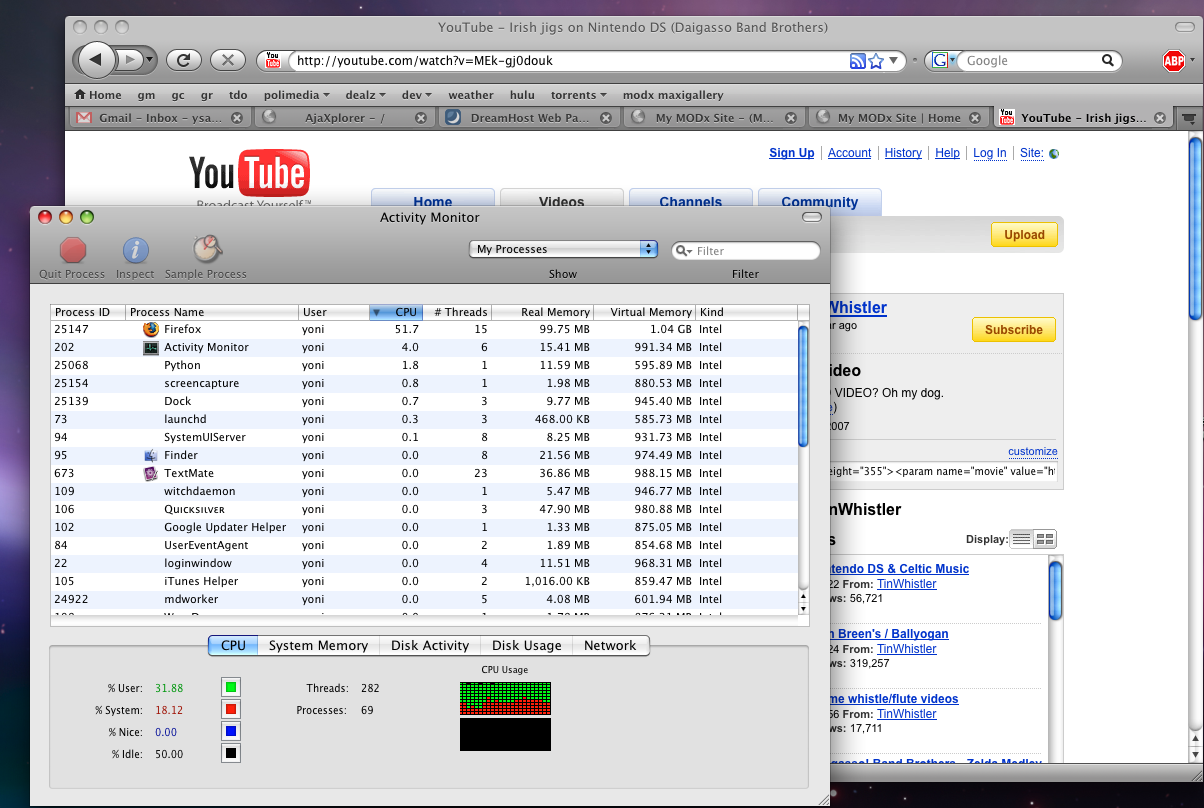The image size is (1204, 808).
Task: Switch YouTube sidebar to list display
Action: (x=1021, y=539)
